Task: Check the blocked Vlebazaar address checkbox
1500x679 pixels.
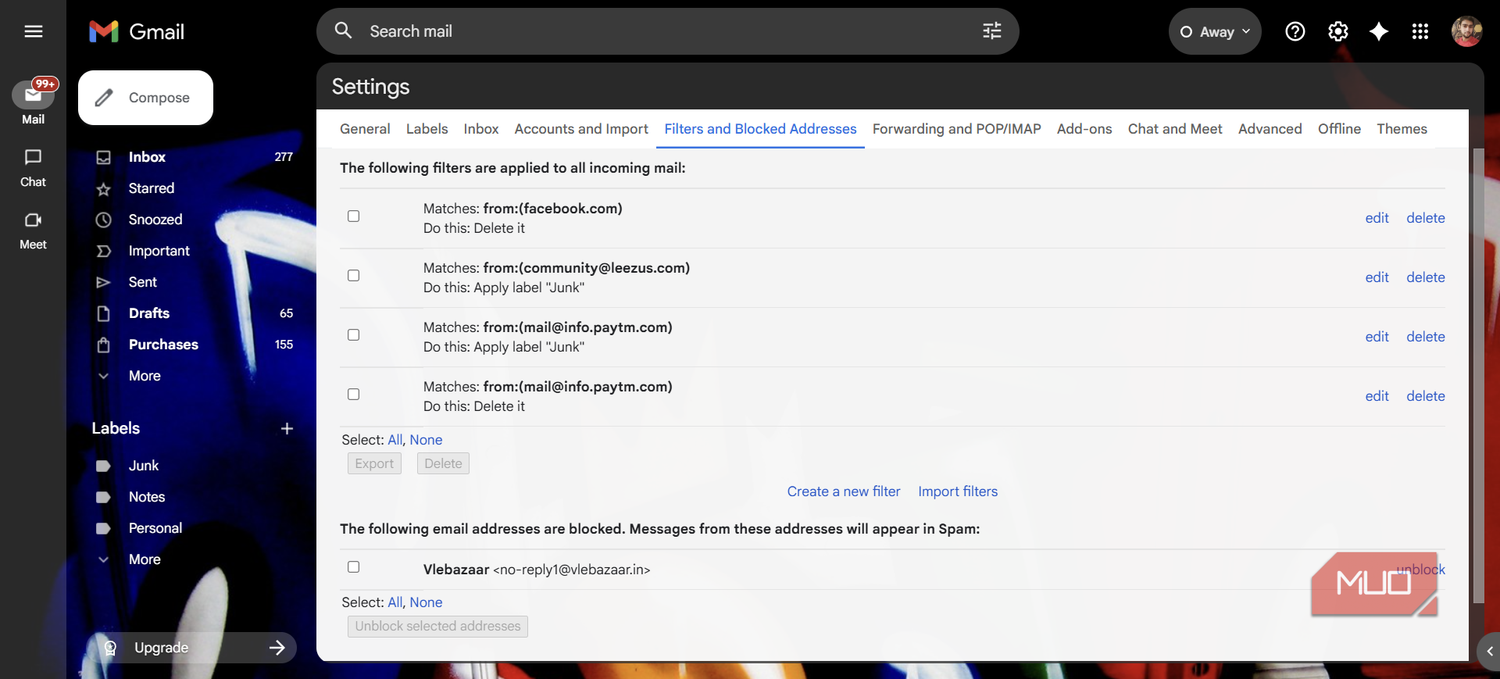Action: [353, 566]
